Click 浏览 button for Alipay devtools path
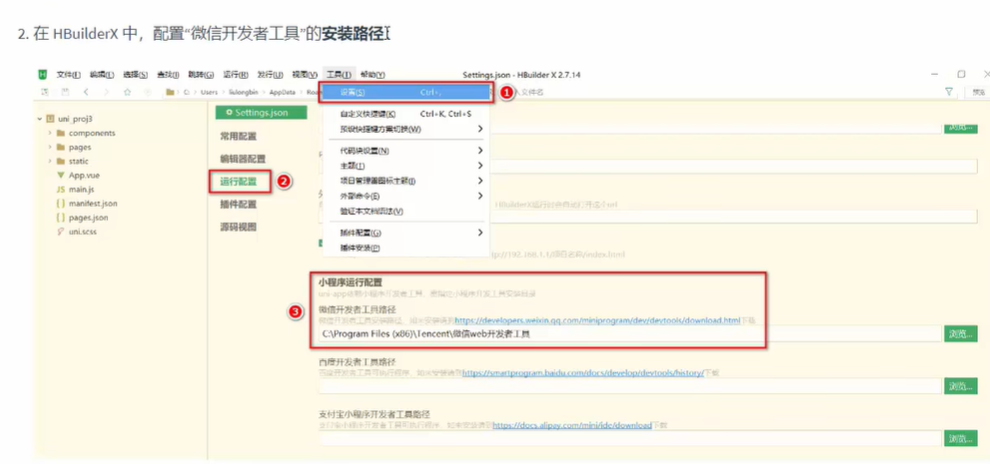Screen dimensions: 990x464 [x=961, y=438]
